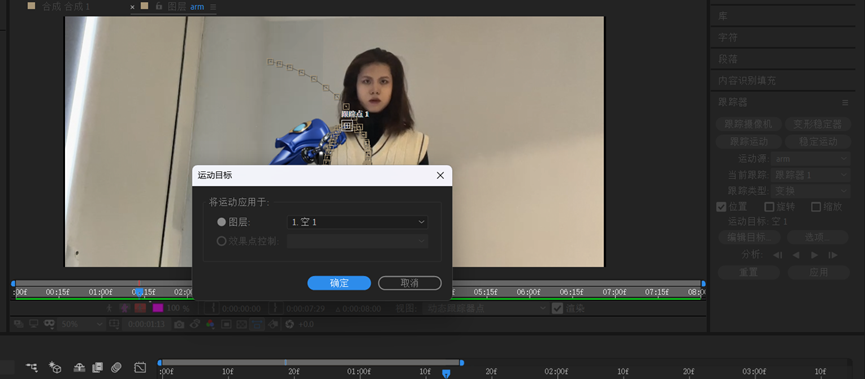
Task: Take a snapshot with the camera icon
Action: tap(179, 324)
